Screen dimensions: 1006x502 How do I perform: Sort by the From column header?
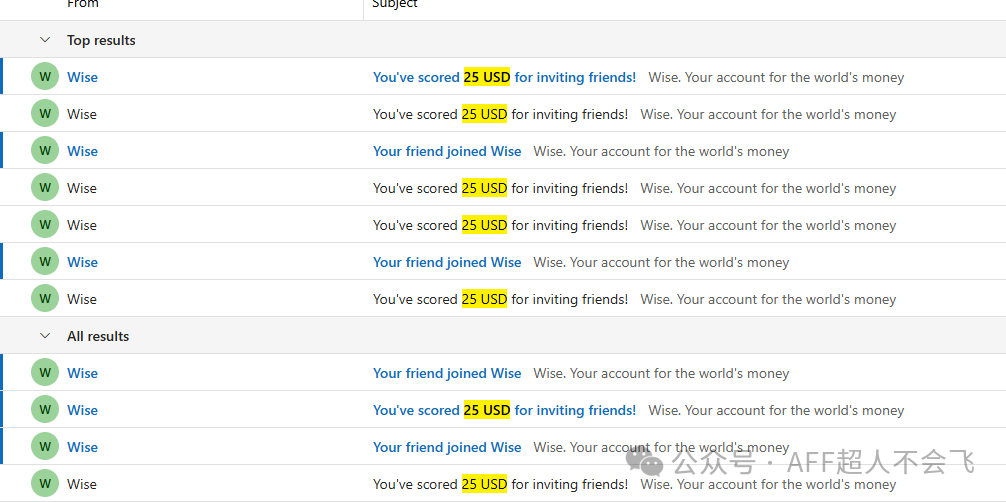(x=83, y=4)
